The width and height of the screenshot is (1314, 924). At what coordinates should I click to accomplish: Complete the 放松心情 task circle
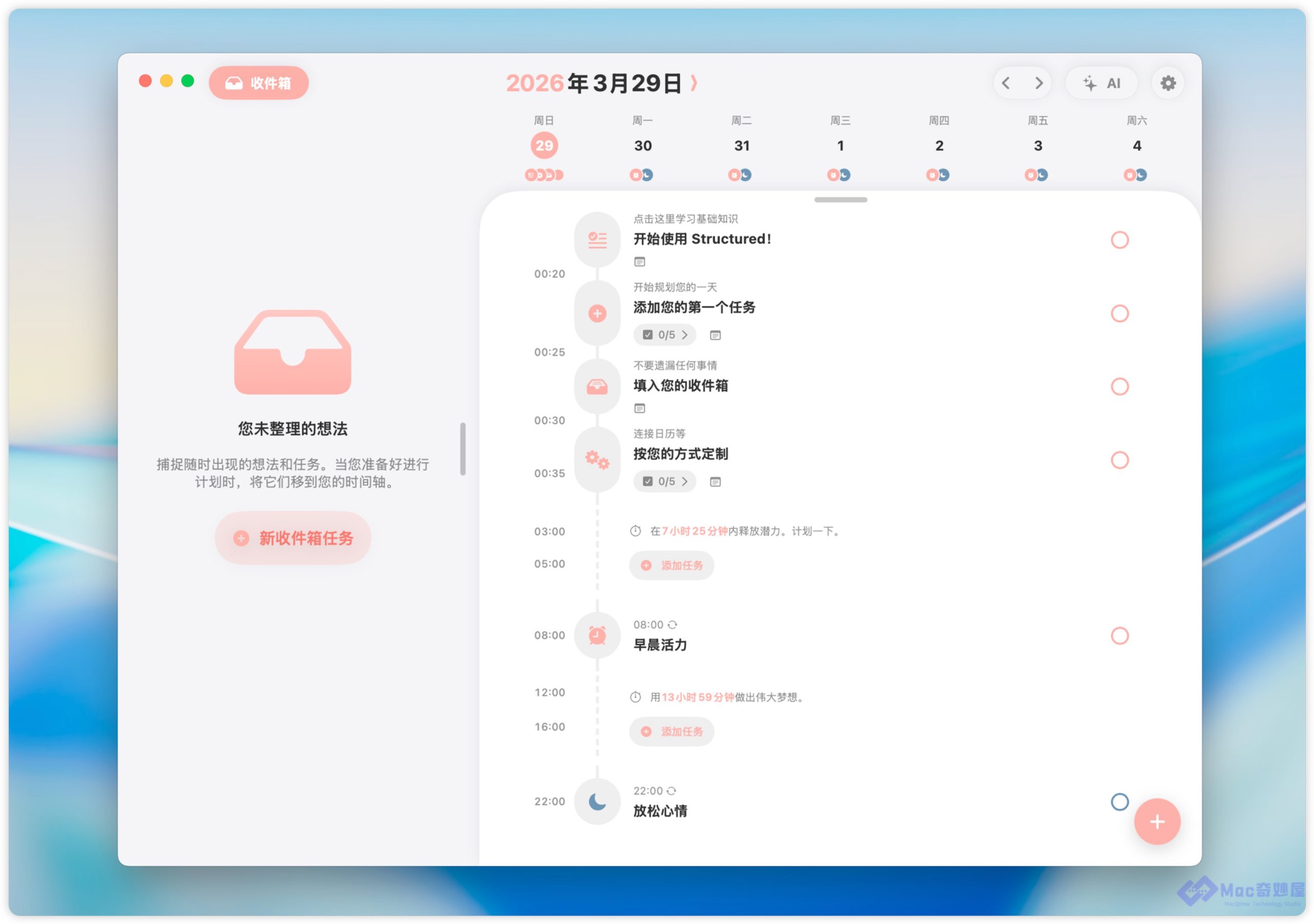[x=1119, y=801]
